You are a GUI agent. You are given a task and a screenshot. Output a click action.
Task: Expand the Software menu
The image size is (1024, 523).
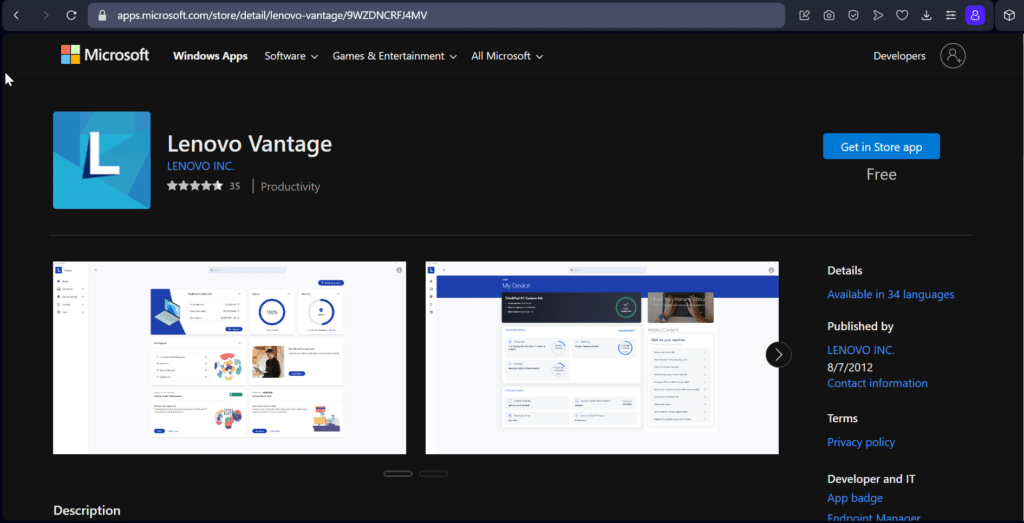[291, 56]
